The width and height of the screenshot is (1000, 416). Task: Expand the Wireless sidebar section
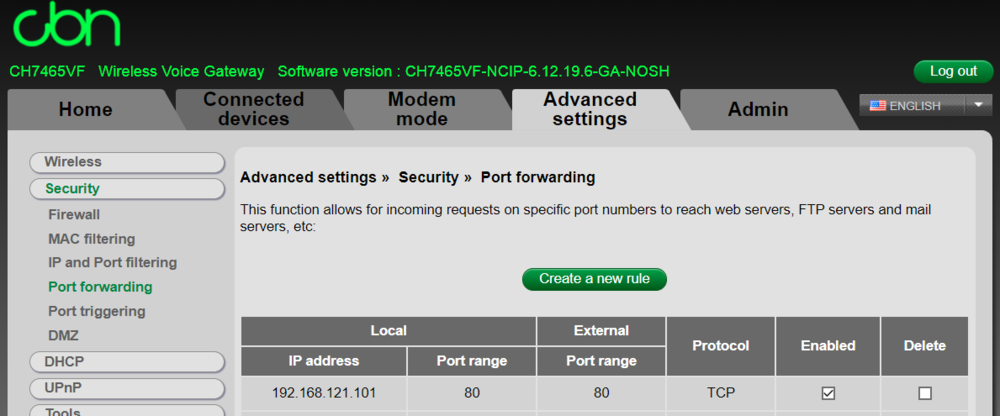coord(127,162)
